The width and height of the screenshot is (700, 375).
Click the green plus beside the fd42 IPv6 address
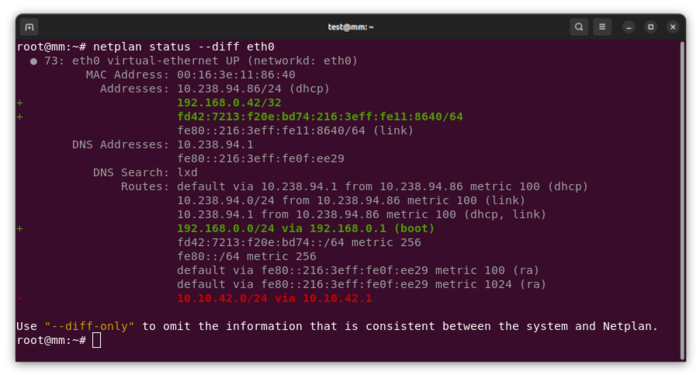pos(20,117)
